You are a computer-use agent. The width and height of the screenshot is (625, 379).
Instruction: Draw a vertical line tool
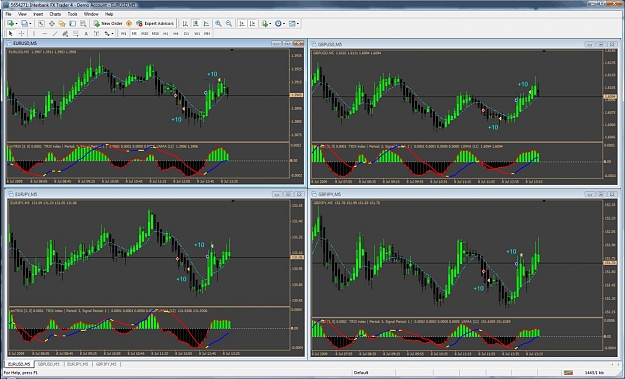34,33
